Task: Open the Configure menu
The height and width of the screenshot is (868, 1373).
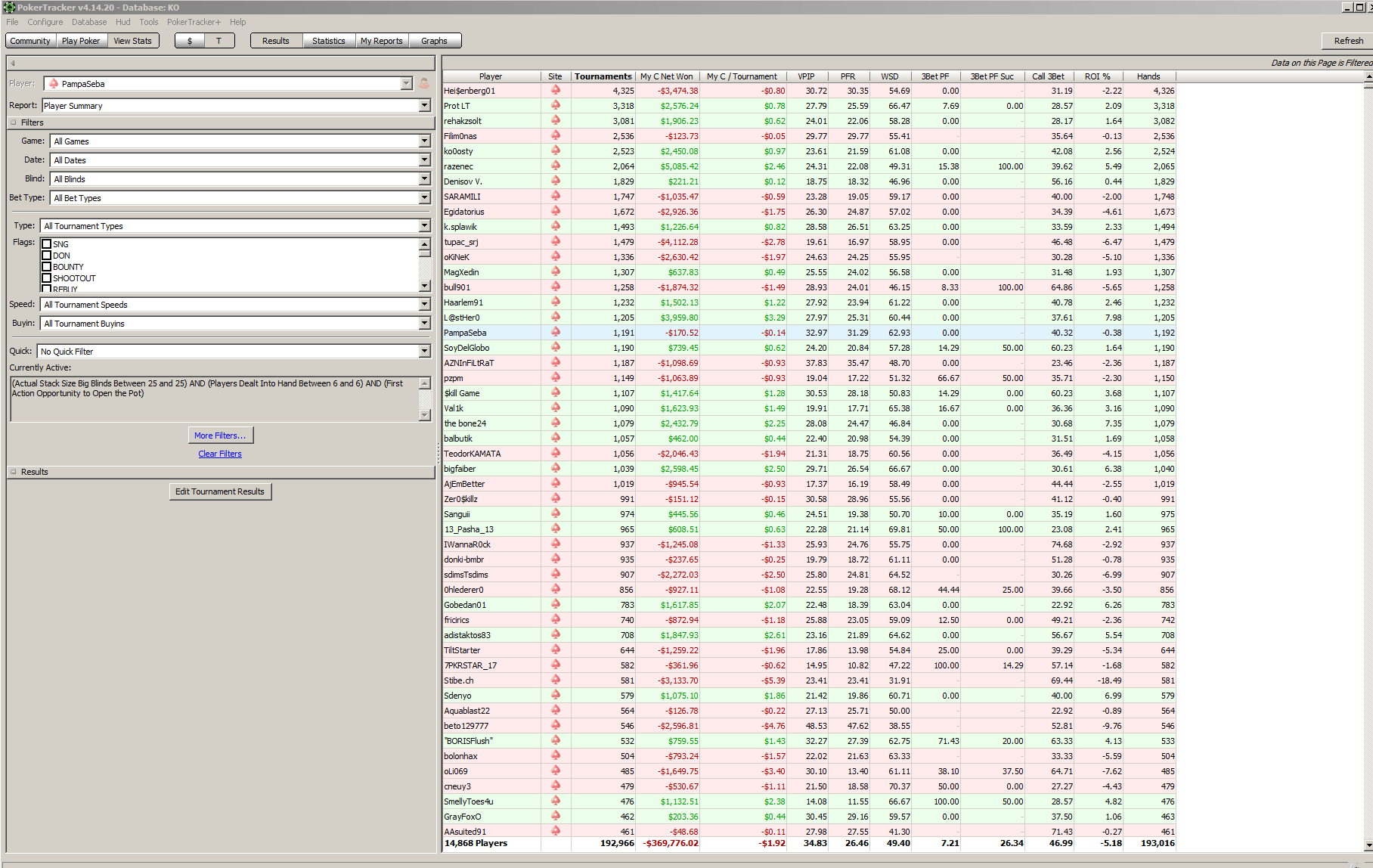Action: point(45,22)
